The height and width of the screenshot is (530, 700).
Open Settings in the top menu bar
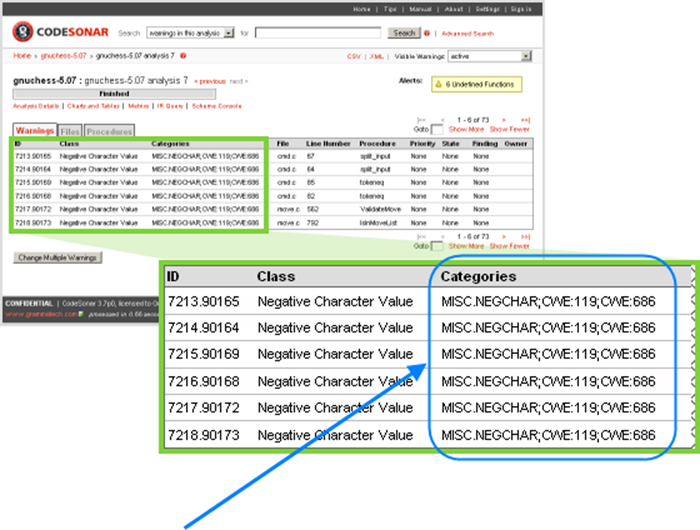point(487,9)
